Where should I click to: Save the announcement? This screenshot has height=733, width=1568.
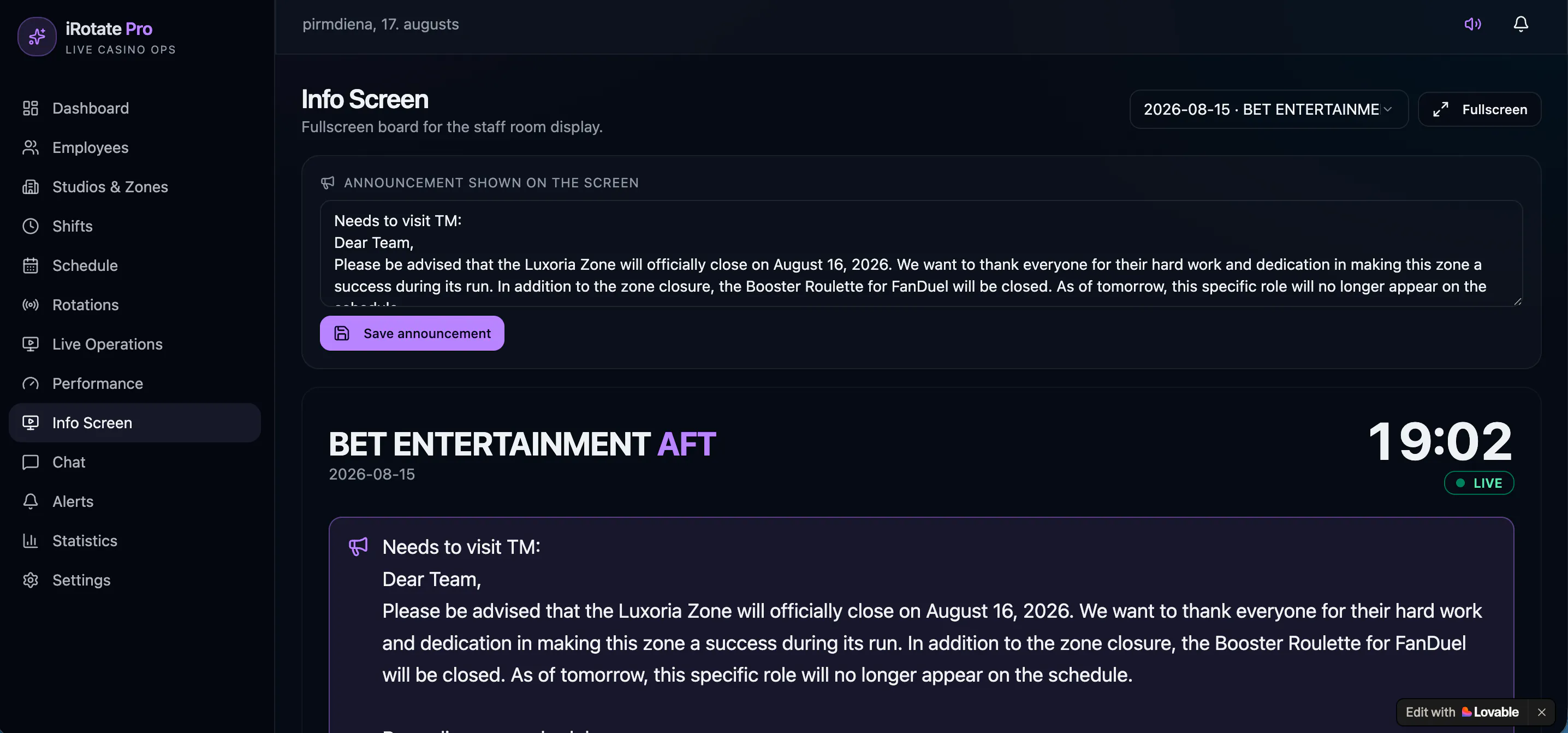click(x=412, y=334)
